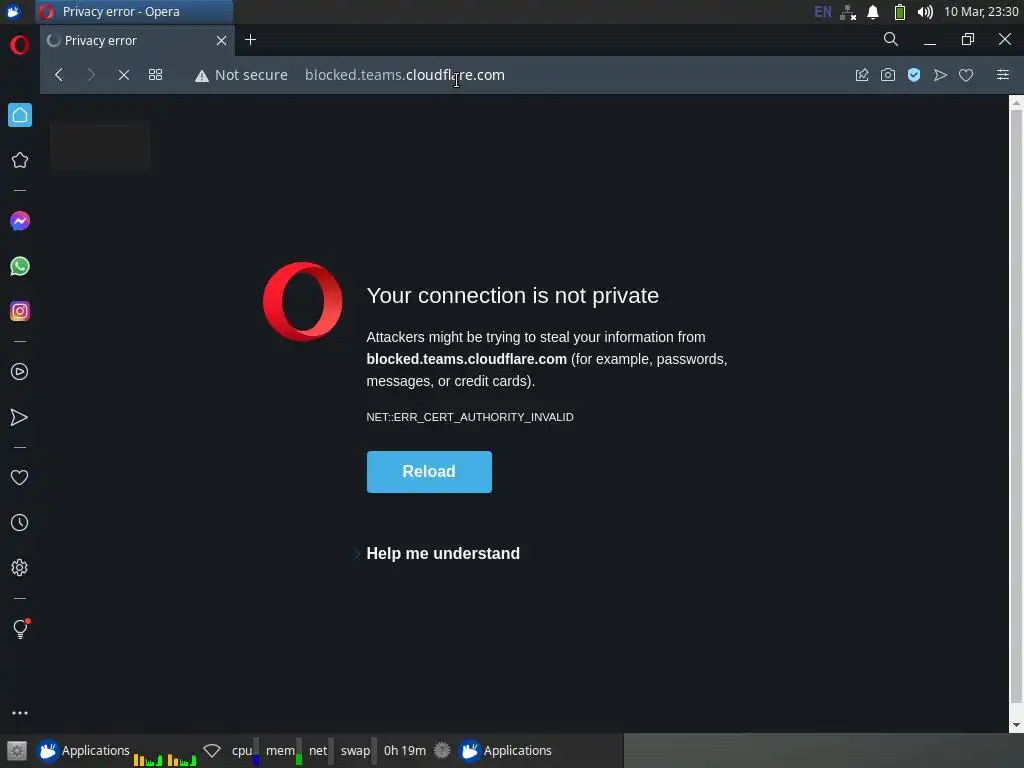Image resolution: width=1024 pixels, height=768 pixels.
Task: Open the clock showing 10 Mar, 23:30
Action: pyautogui.click(x=981, y=12)
